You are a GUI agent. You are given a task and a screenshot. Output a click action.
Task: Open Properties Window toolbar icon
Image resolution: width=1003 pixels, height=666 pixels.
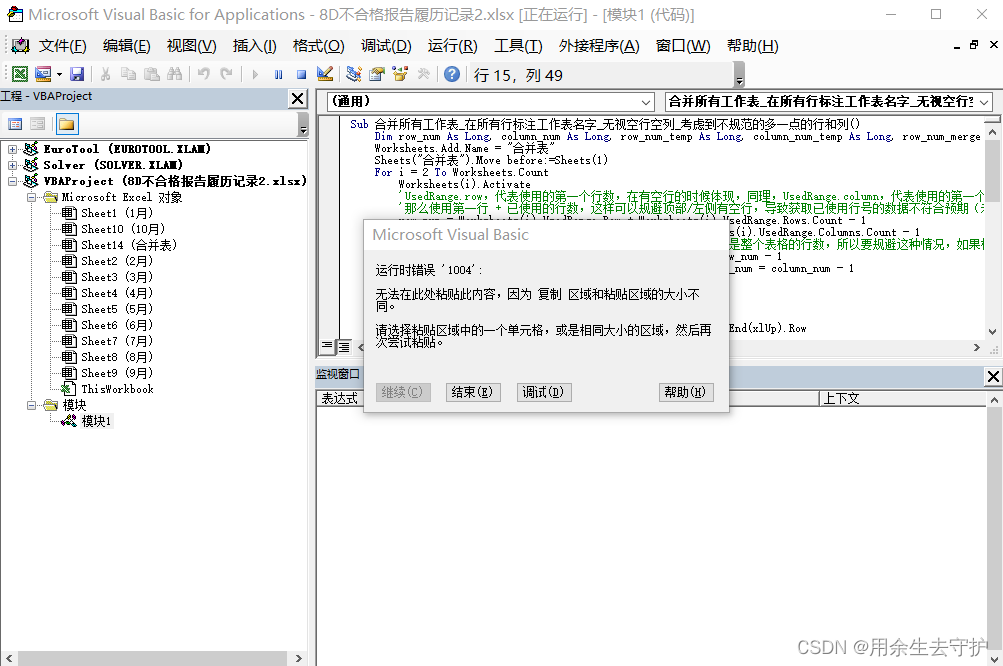coord(377,74)
